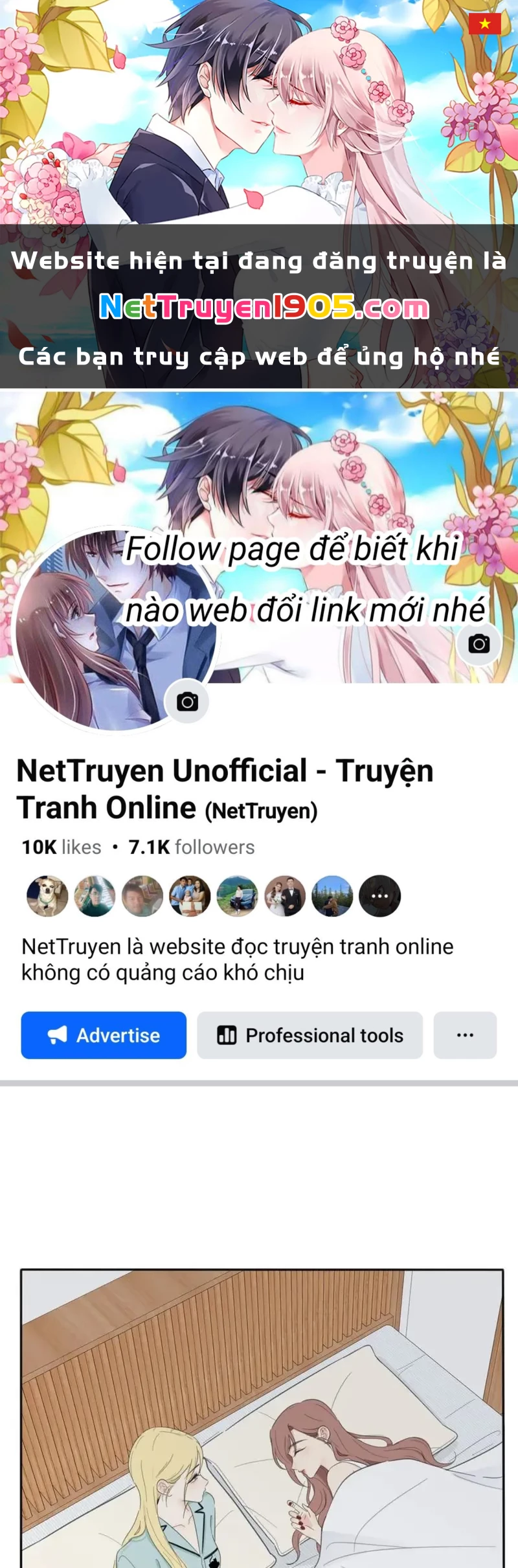The height and width of the screenshot is (1568, 518).
Task: Click the 7.1K followers count
Action: (x=191, y=847)
